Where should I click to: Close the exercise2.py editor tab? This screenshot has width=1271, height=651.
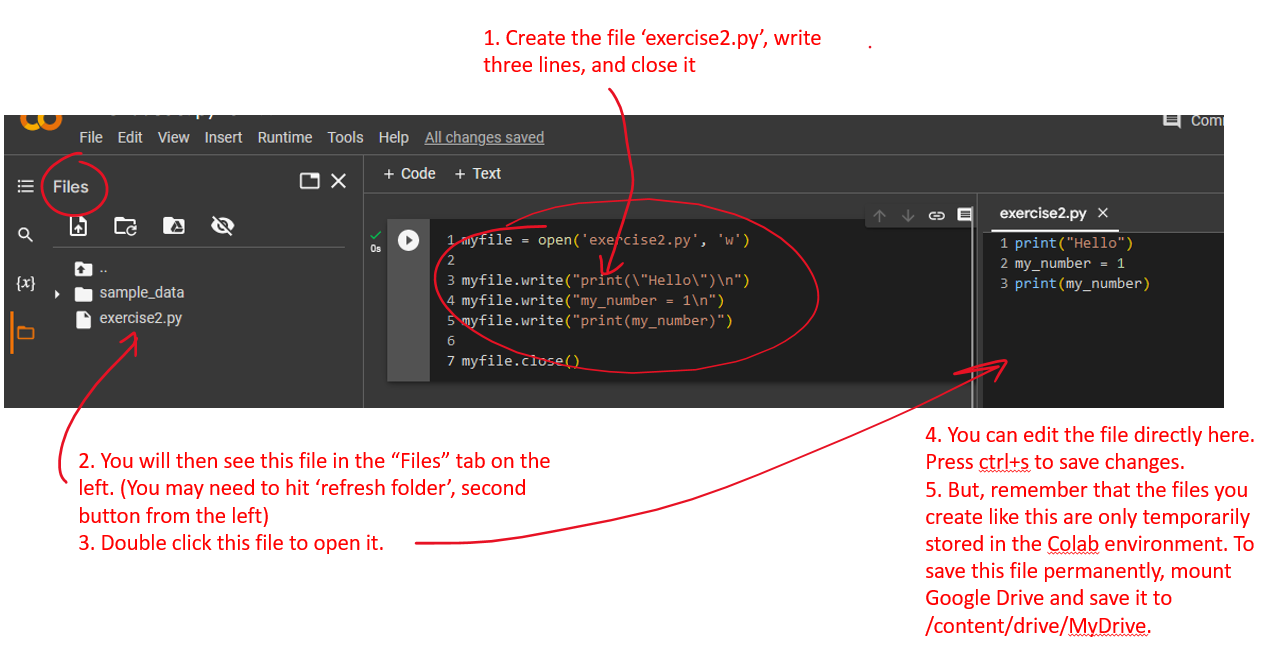coord(1103,213)
